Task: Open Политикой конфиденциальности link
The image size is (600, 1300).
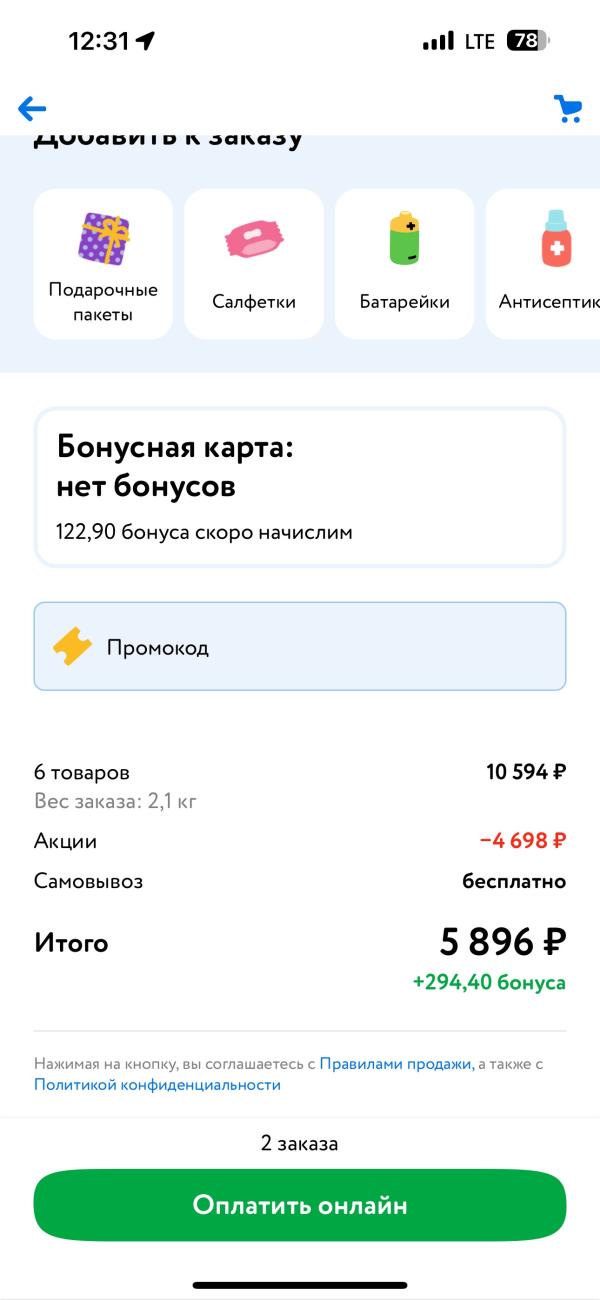Action: [x=157, y=1085]
